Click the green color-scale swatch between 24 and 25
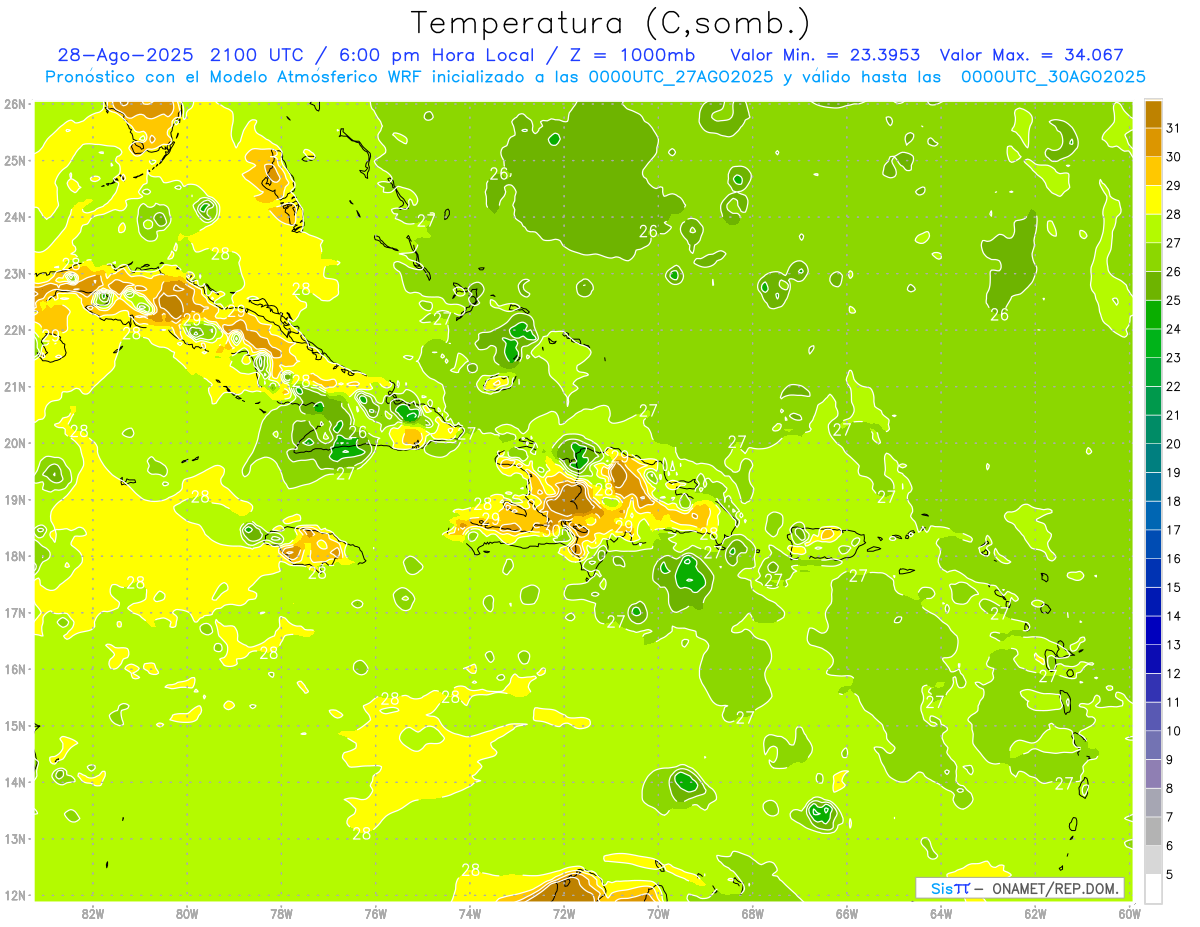 pos(1153,315)
